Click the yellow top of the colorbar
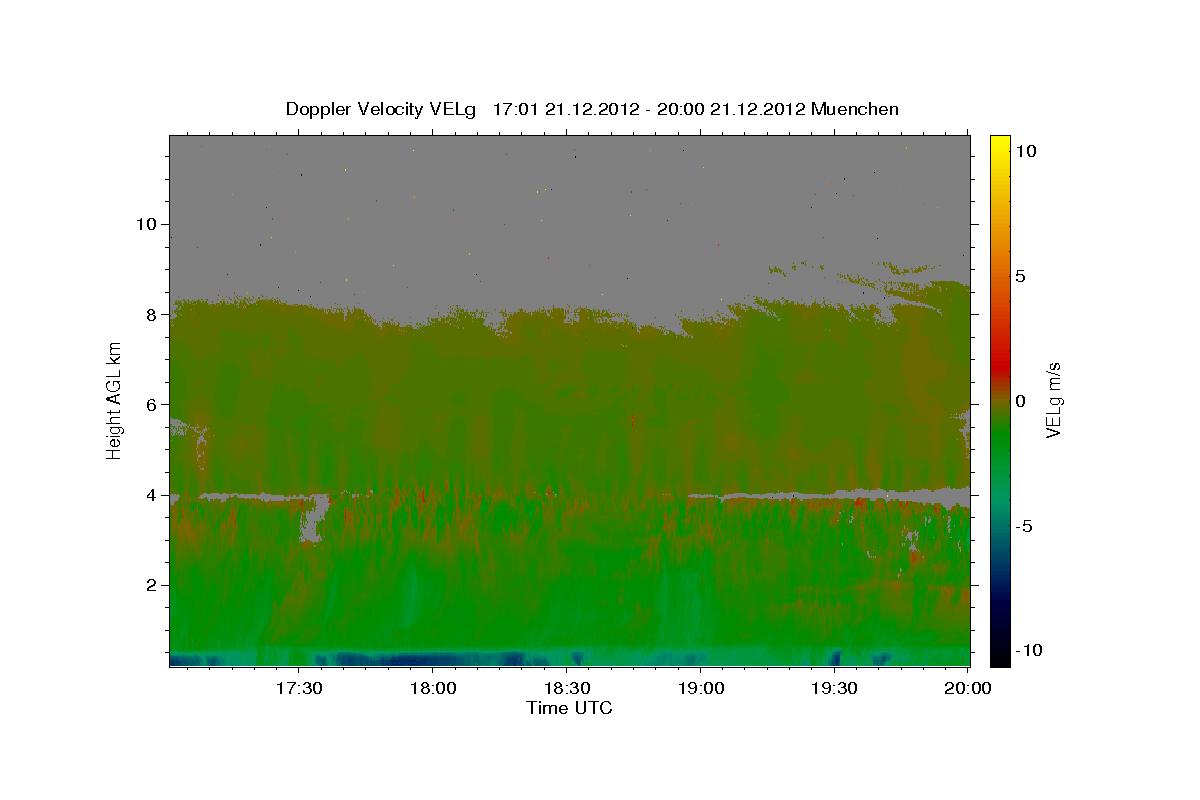Screen dimensions: 1200x800 (999, 145)
